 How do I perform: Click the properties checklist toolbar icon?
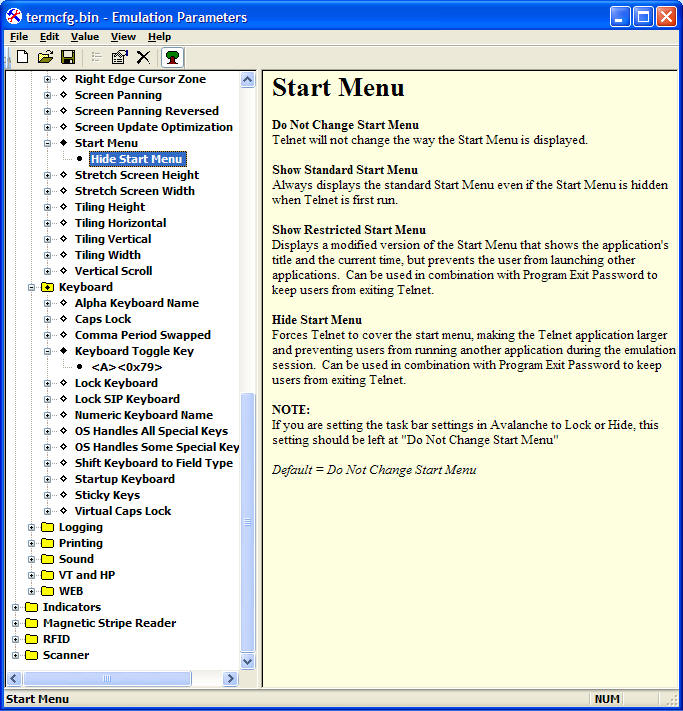click(120, 57)
